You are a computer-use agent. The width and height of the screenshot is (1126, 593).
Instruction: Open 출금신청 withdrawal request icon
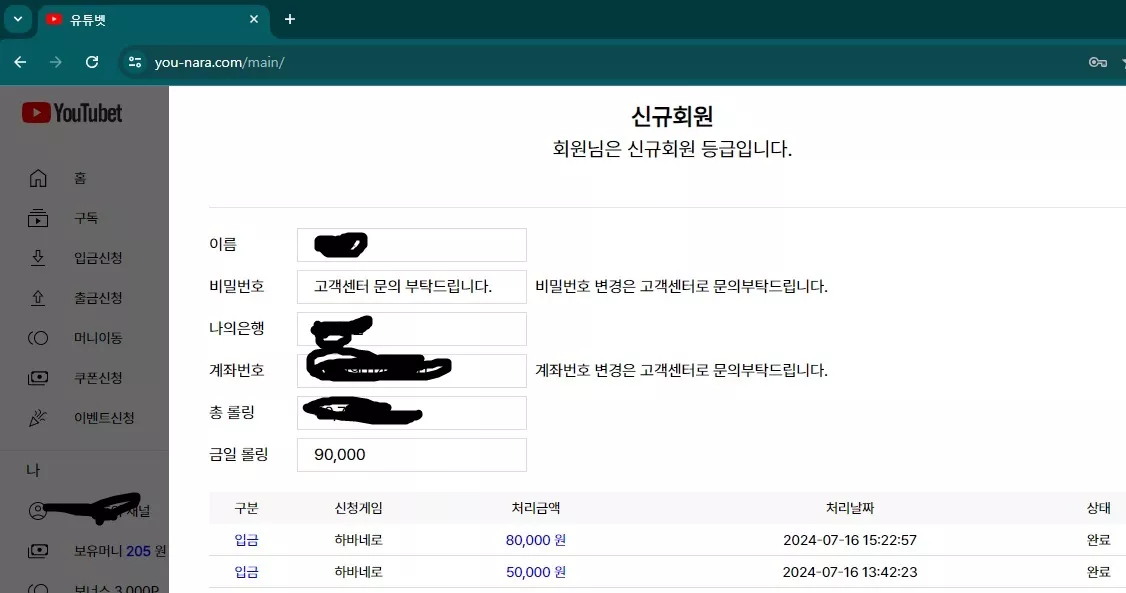pos(38,298)
